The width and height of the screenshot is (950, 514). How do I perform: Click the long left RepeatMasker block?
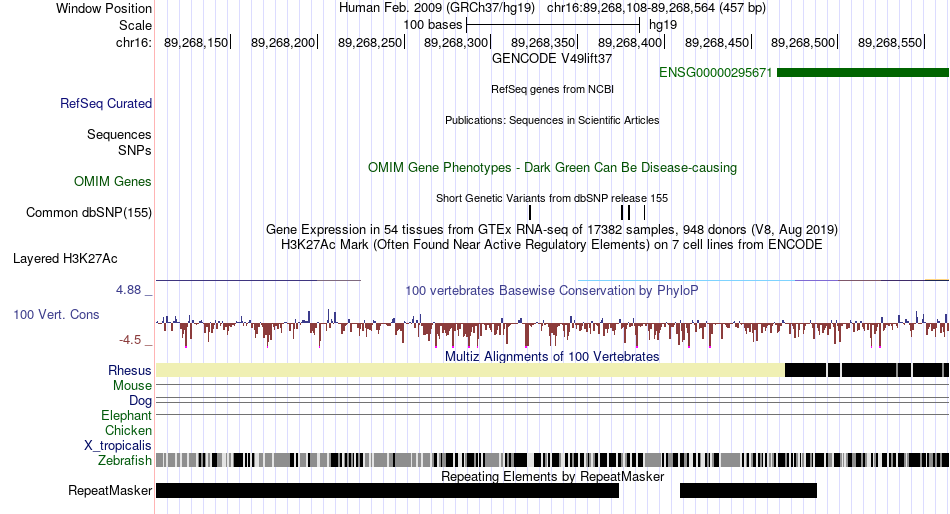387,490
